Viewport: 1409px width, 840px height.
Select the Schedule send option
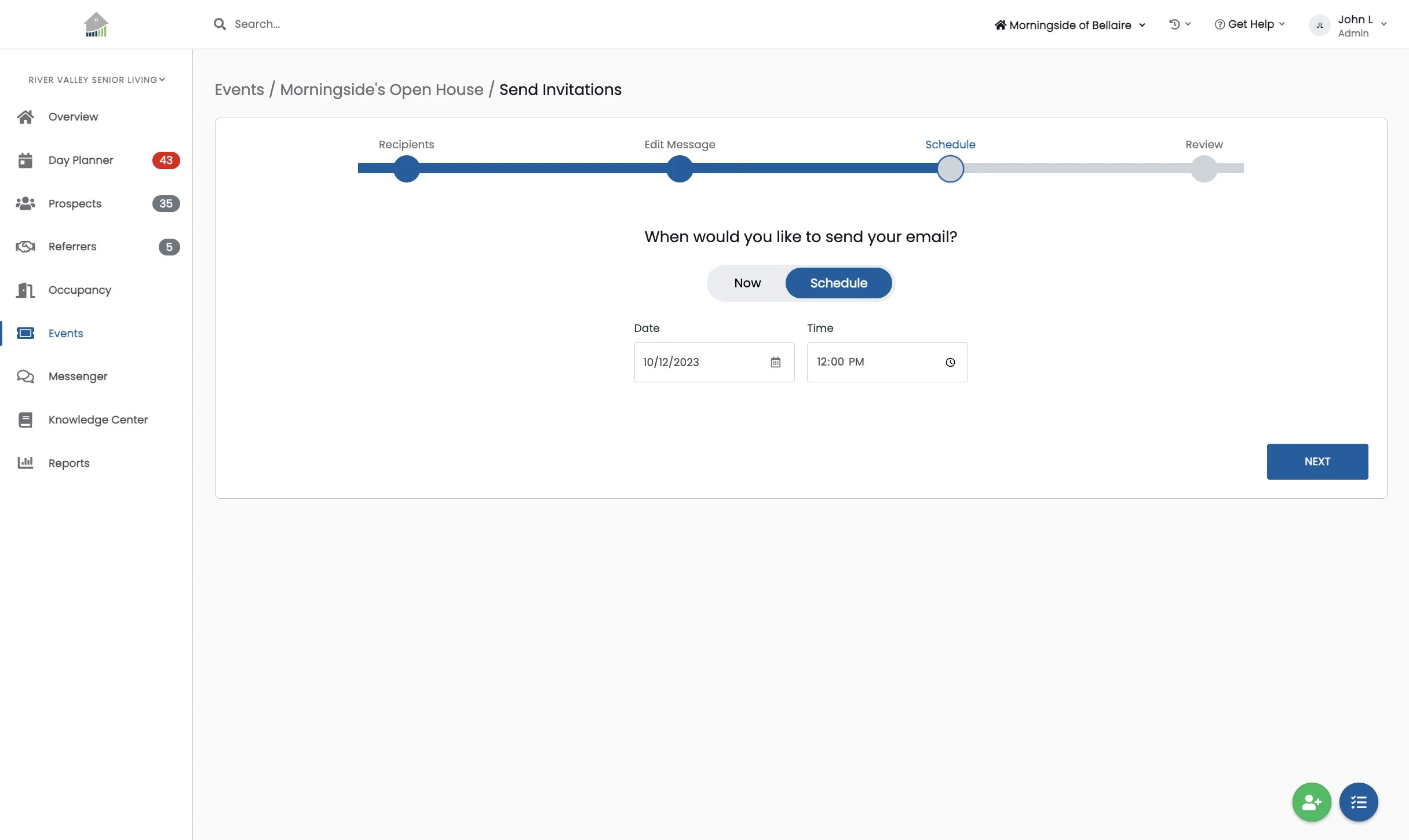tap(838, 283)
